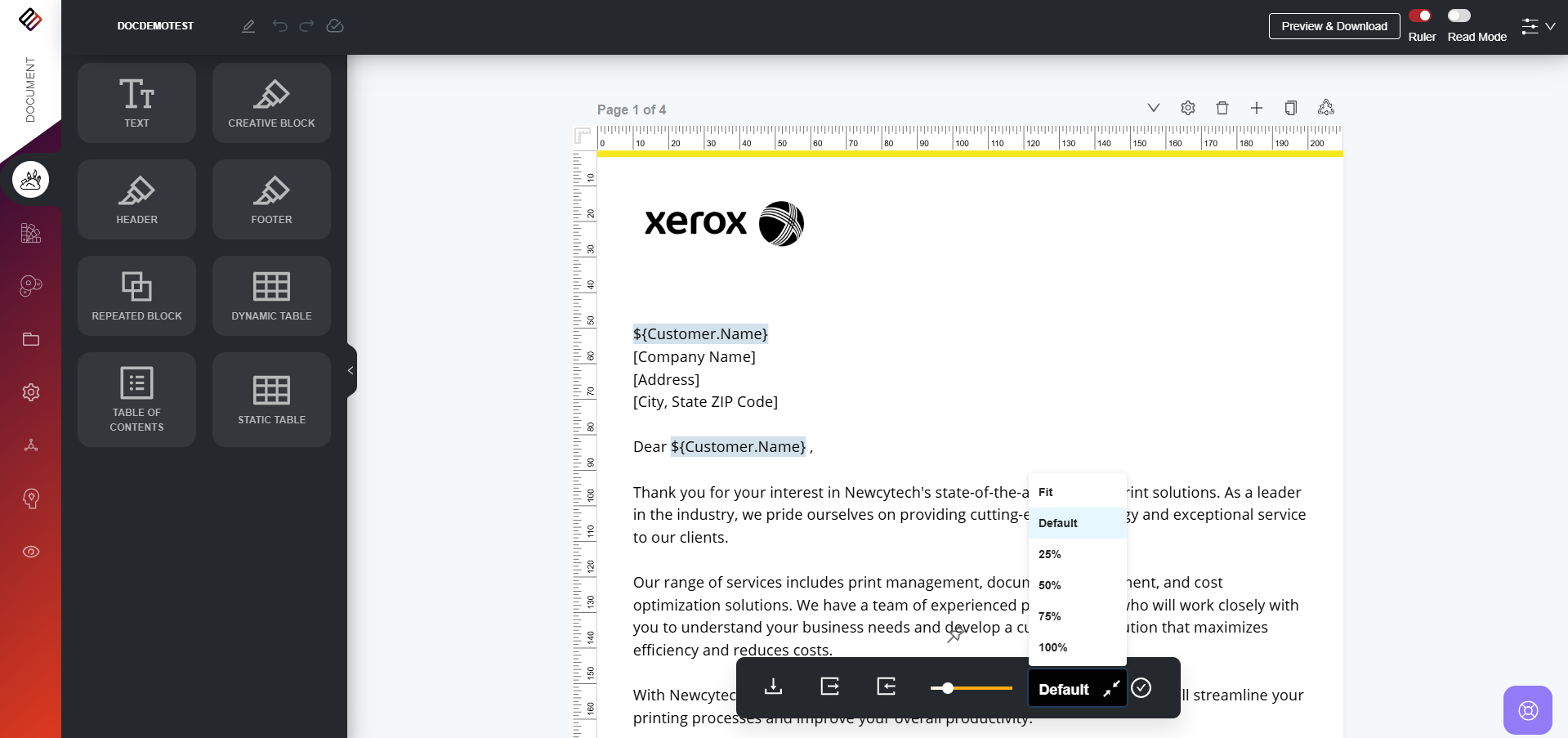Insert a Table of Contents block
The width and height of the screenshot is (1568, 738).
coord(136,400)
